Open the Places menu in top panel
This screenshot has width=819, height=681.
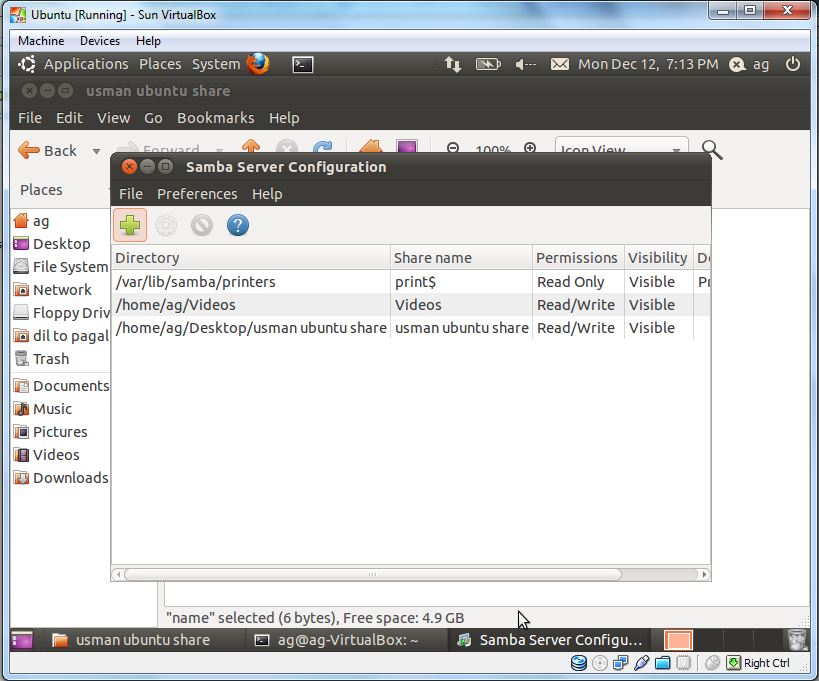[160, 64]
